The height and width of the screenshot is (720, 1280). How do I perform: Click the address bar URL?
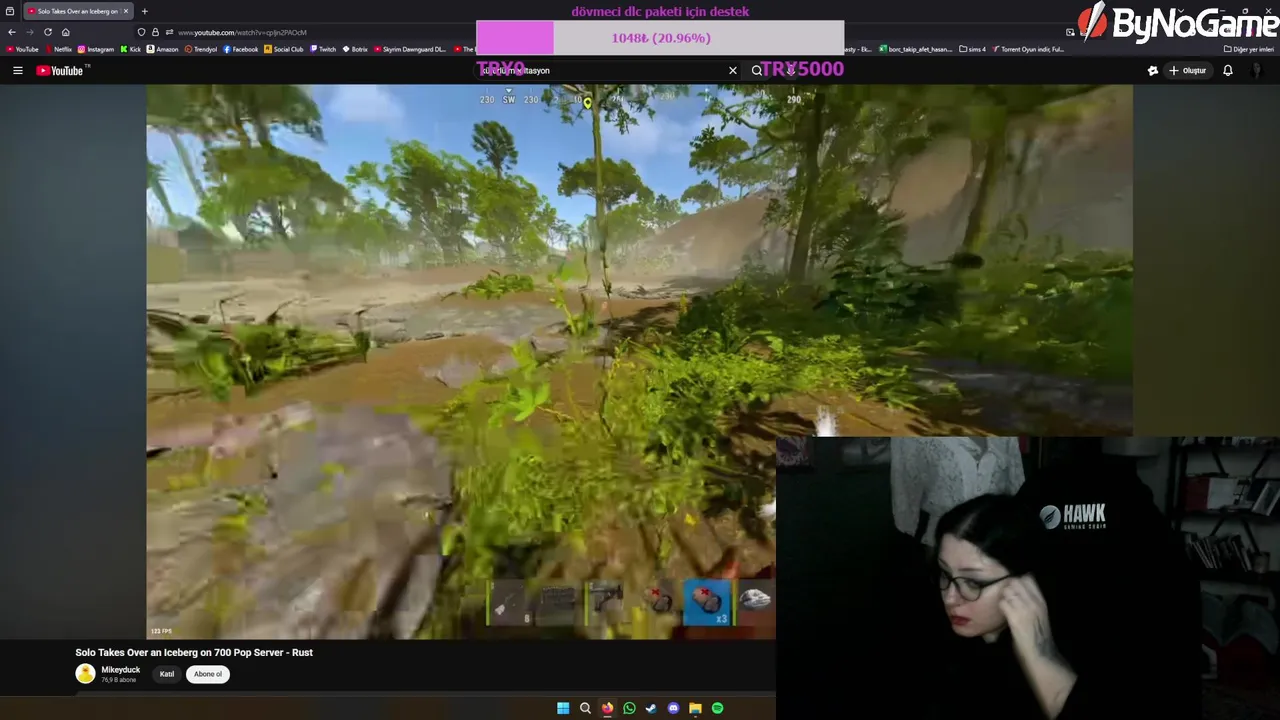click(x=242, y=32)
